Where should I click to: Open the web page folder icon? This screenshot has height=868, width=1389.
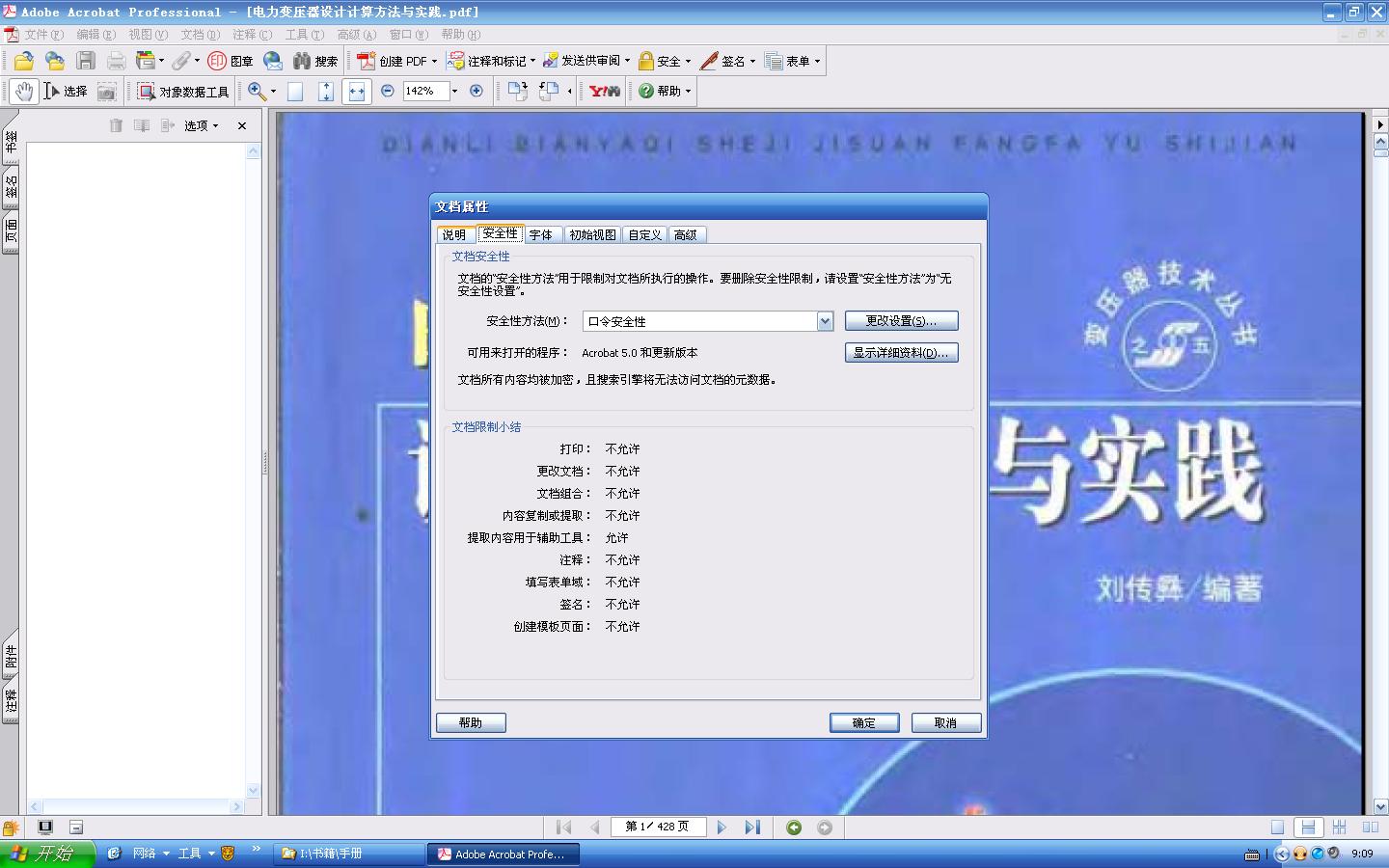coord(55,61)
